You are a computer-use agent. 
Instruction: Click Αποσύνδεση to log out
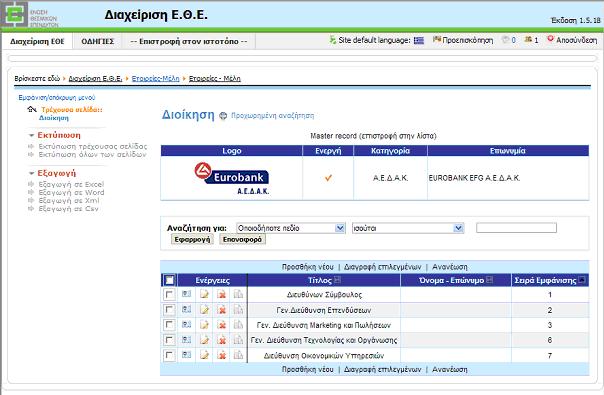click(572, 40)
